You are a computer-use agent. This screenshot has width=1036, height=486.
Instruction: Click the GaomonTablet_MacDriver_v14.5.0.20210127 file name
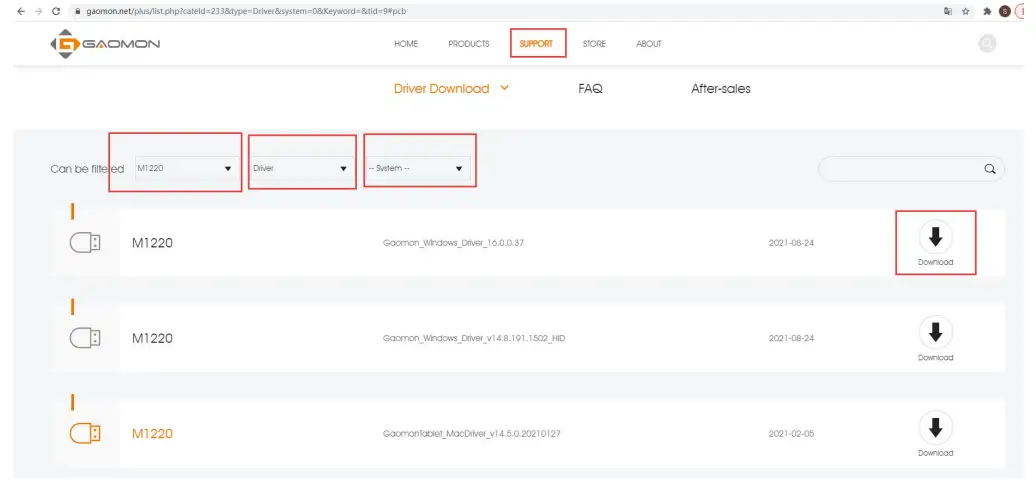(472, 434)
